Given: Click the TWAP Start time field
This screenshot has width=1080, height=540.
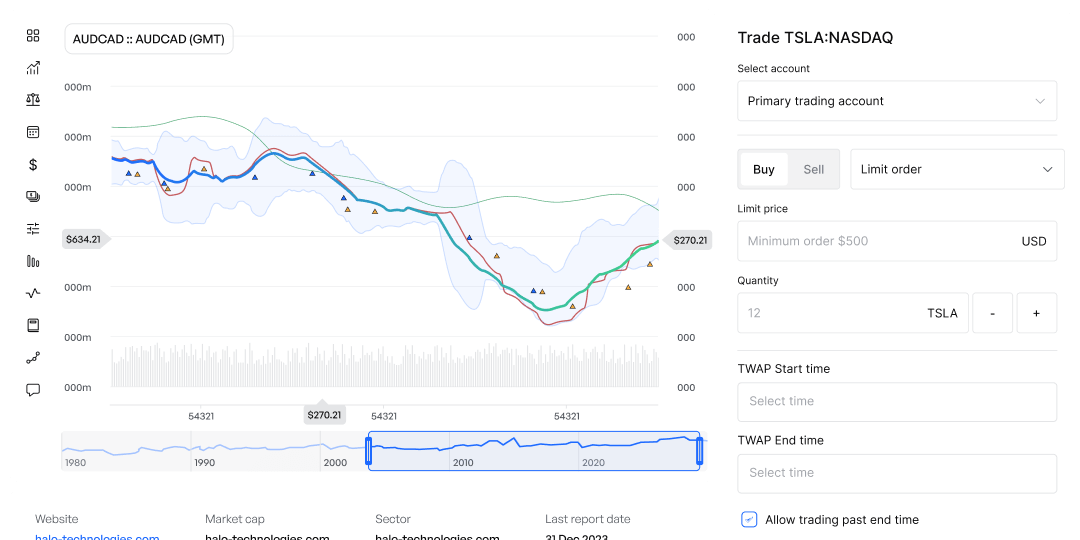Looking at the screenshot, I should coord(896,401).
